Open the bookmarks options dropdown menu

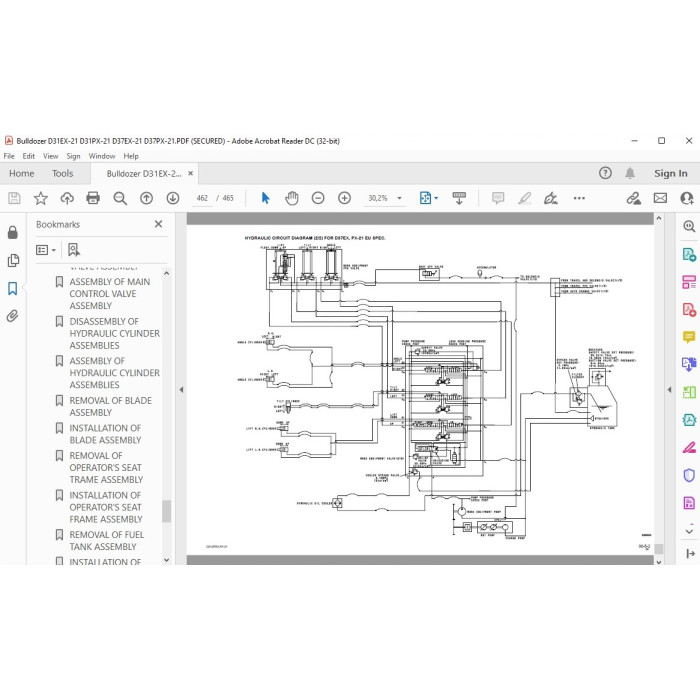pos(46,250)
